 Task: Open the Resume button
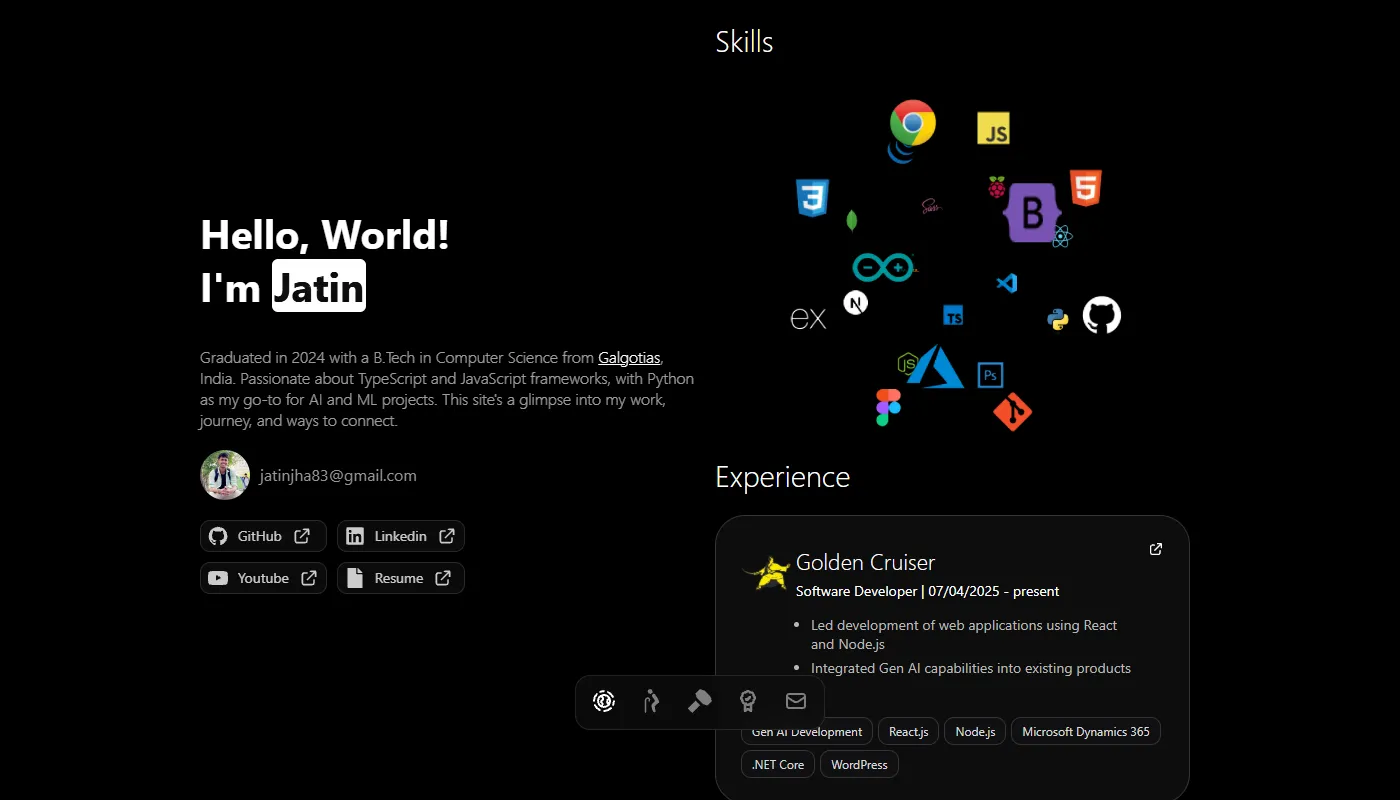click(x=401, y=578)
